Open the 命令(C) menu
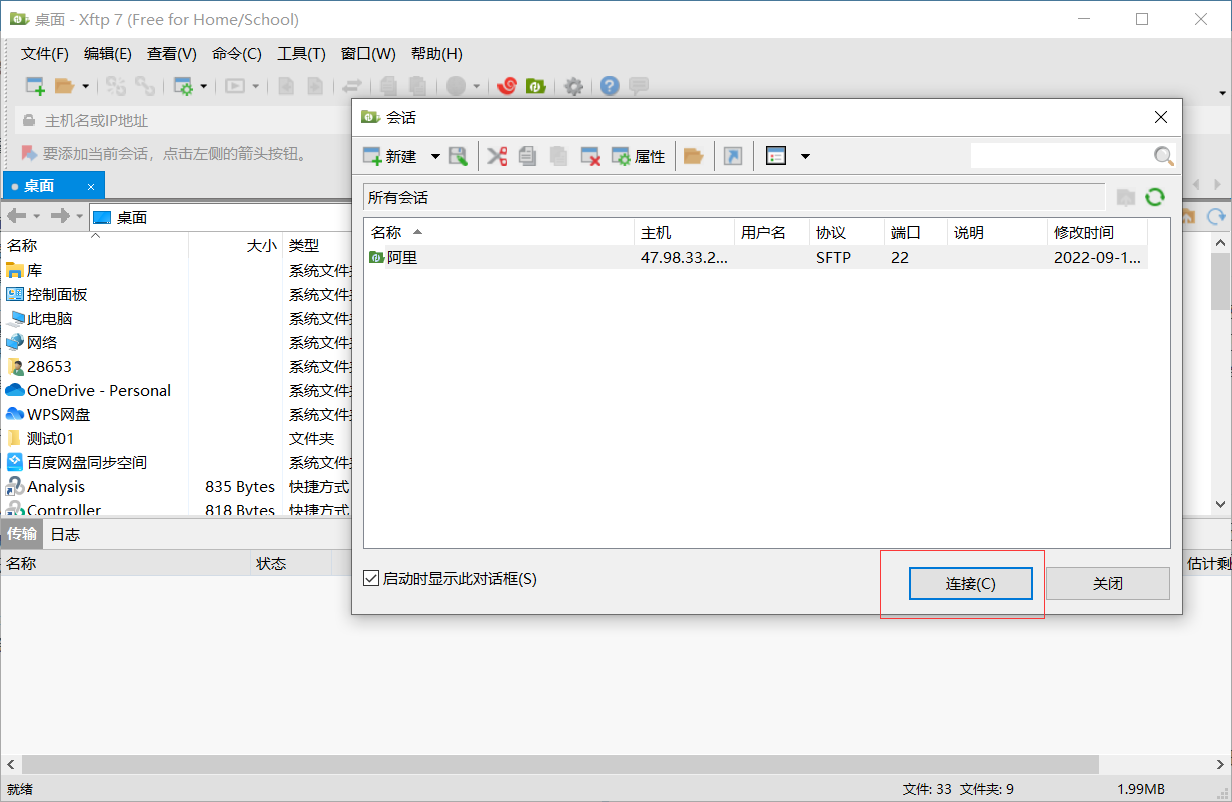1232x802 pixels. 237,54
